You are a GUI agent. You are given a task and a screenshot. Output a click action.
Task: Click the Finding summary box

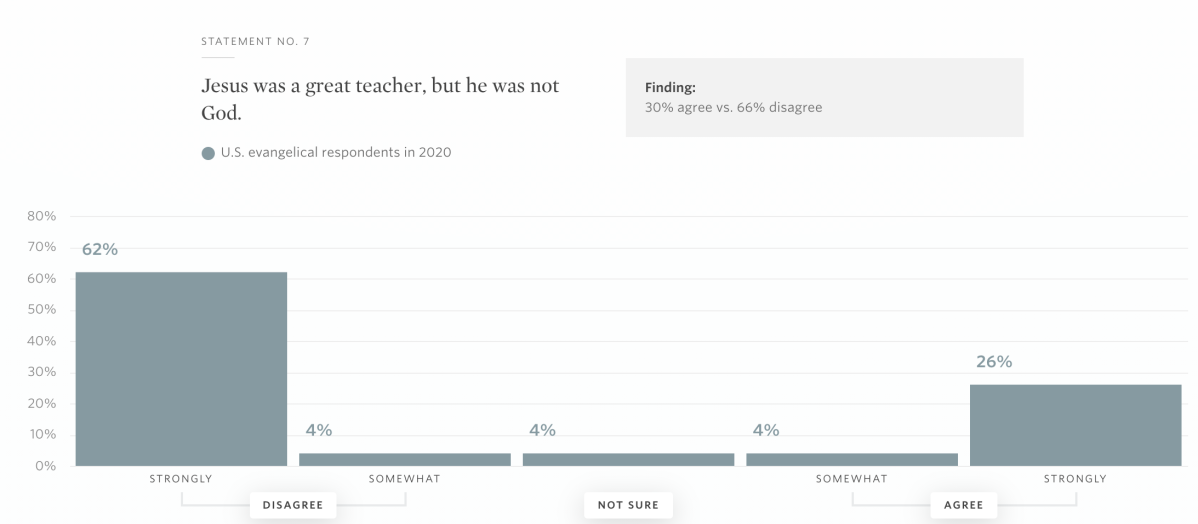coord(824,98)
